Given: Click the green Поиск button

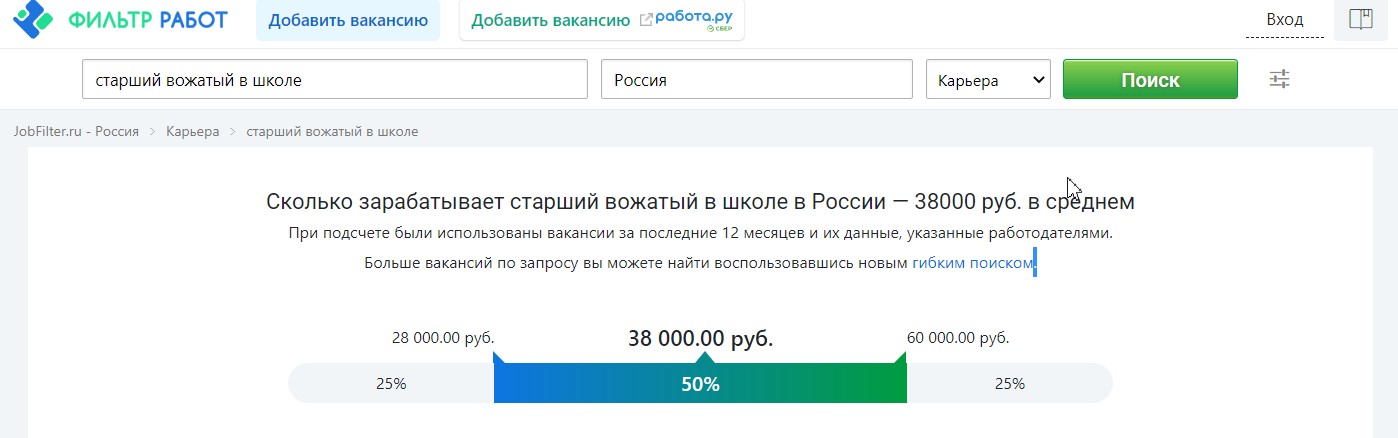Looking at the screenshot, I should tap(1150, 80).
